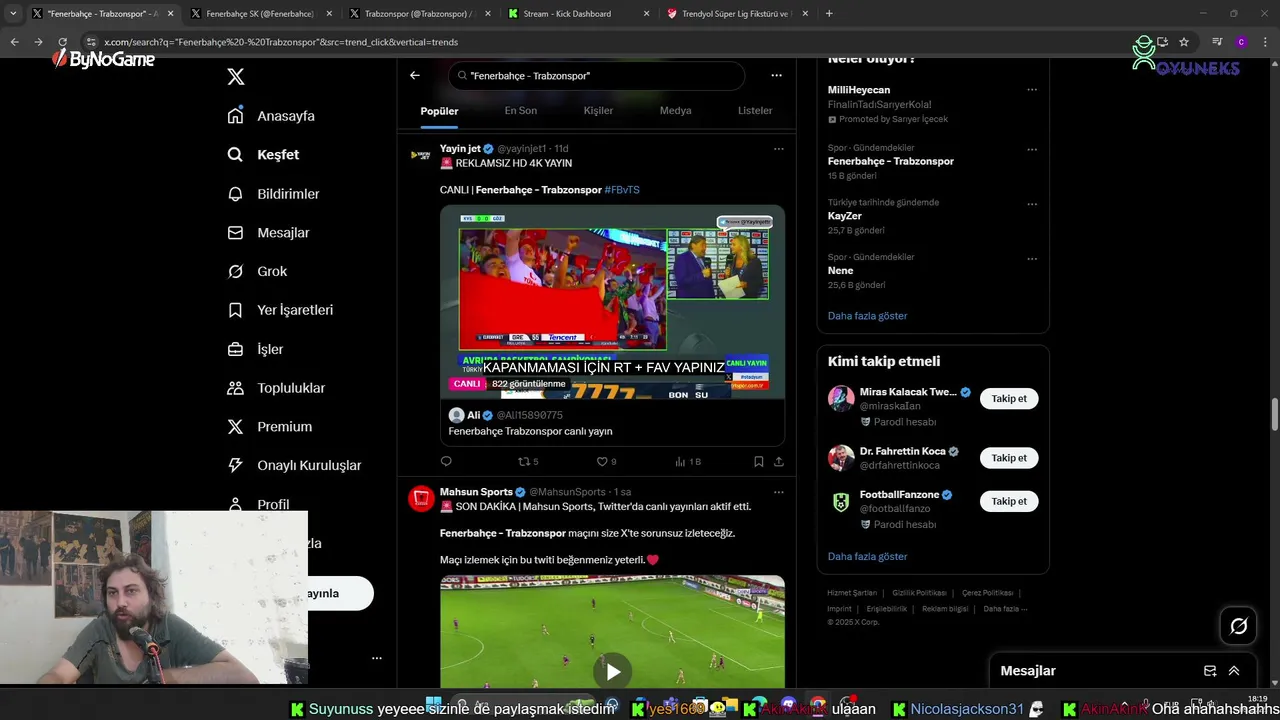Like the Yayin jet post
The width and height of the screenshot is (1280, 720).
pos(606,462)
